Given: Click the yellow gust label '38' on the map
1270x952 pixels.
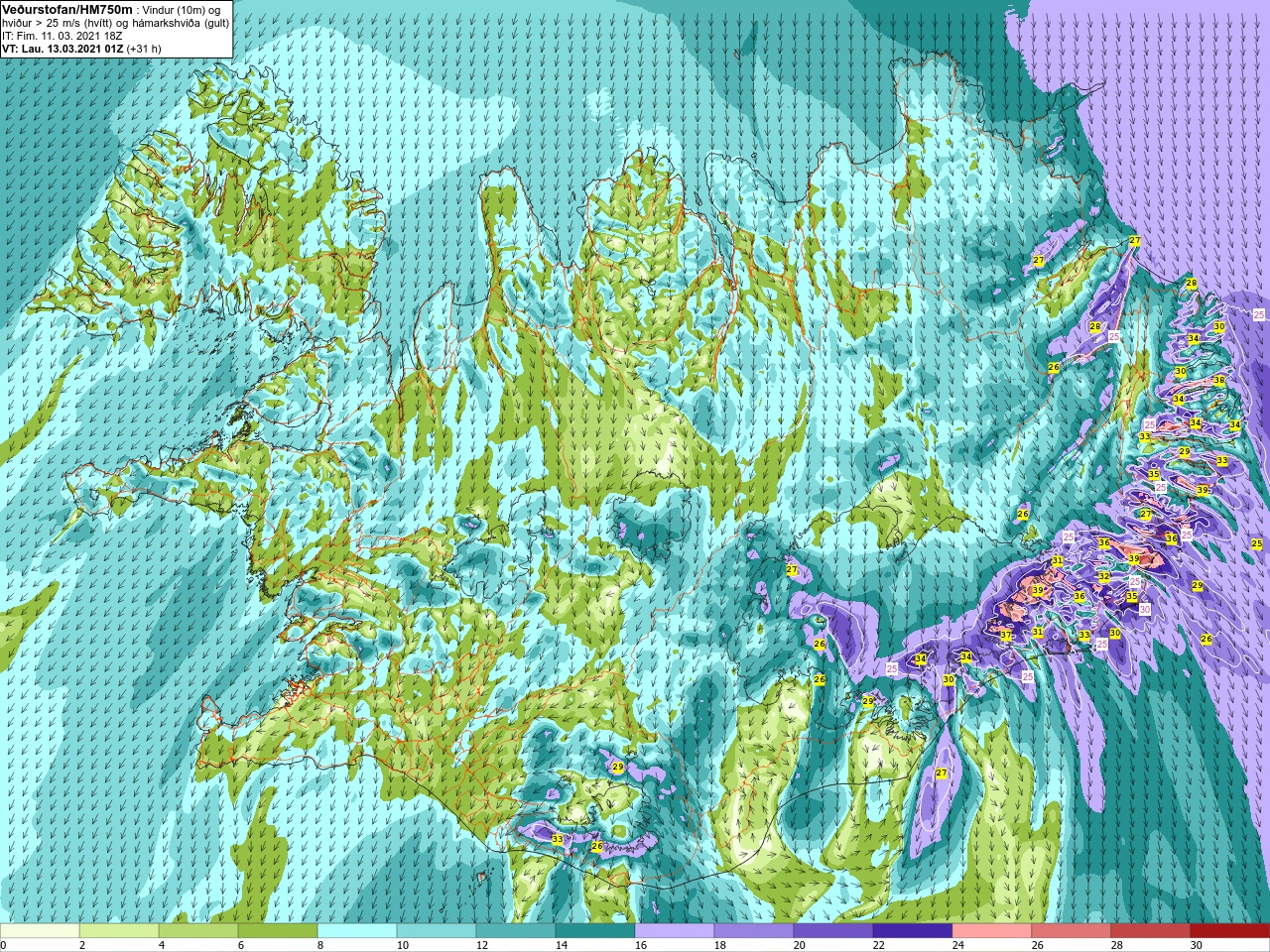Looking at the screenshot, I should [1219, 381].
